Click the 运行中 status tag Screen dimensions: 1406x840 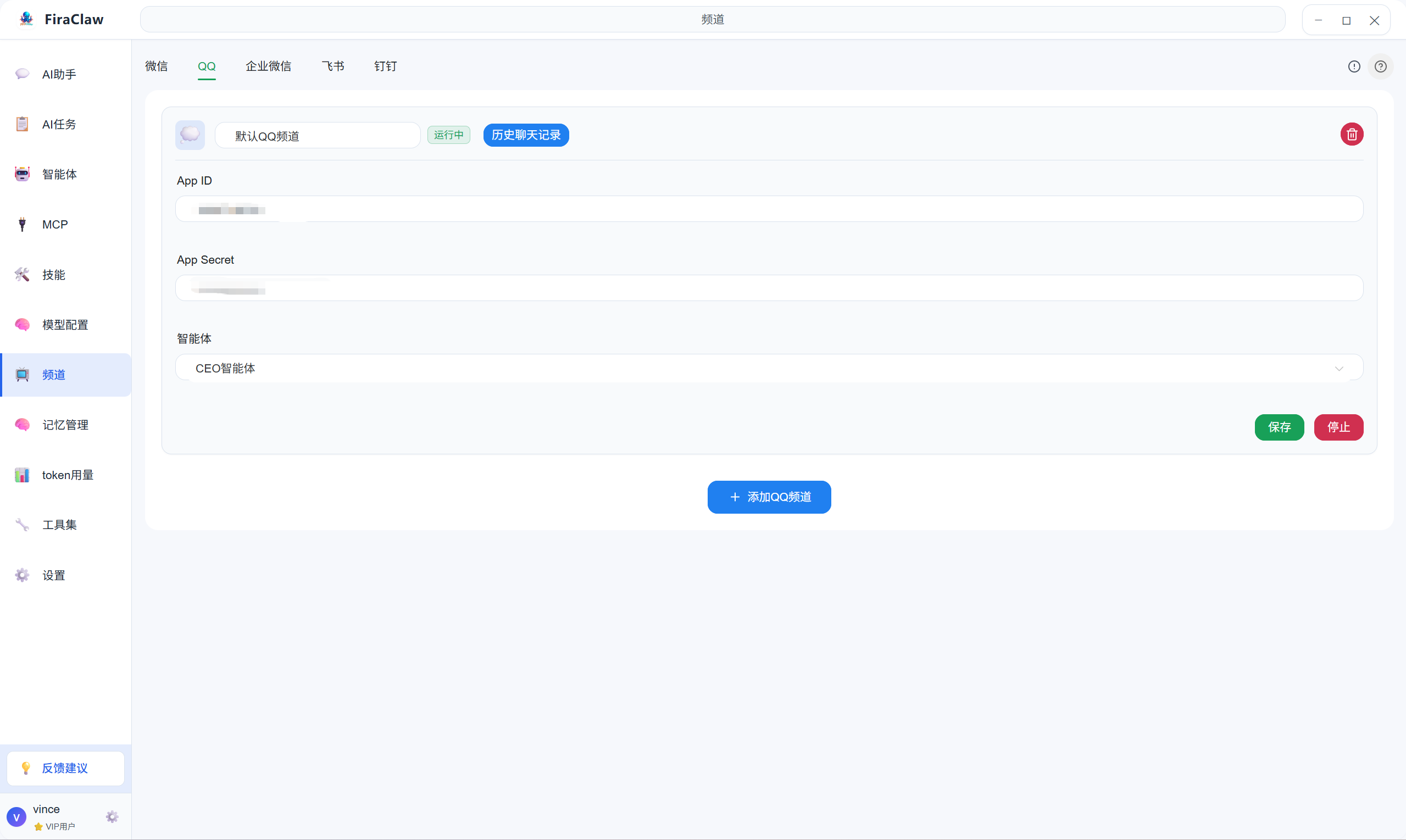point(448,135)
